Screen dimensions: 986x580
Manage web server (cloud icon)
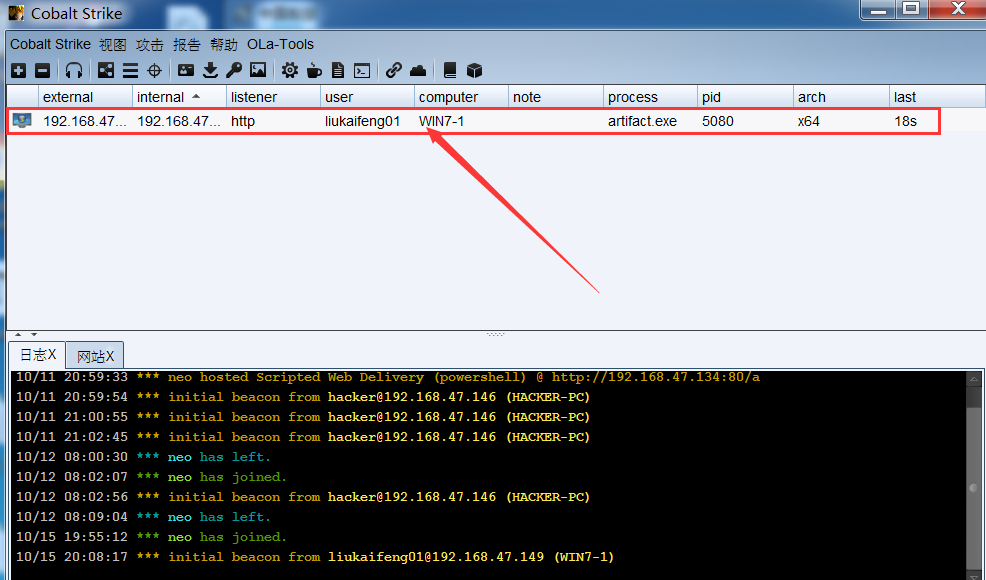pyautogui.click(x=418, y=70)
